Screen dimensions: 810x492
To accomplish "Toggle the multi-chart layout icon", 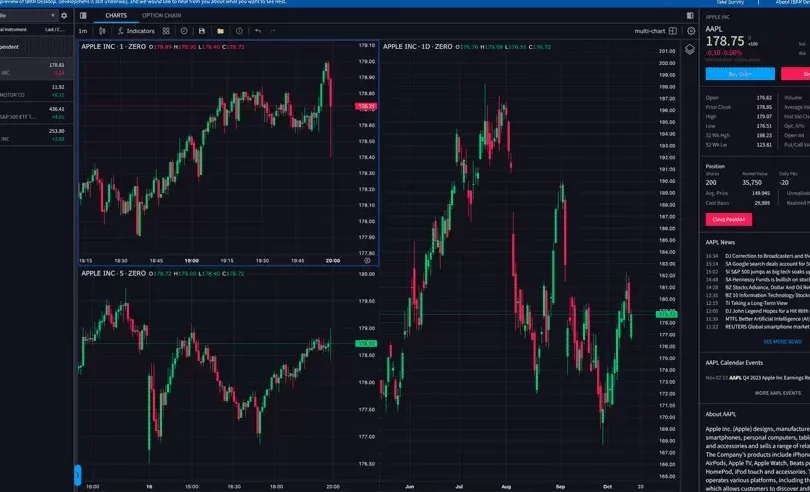I will [673, 31].
